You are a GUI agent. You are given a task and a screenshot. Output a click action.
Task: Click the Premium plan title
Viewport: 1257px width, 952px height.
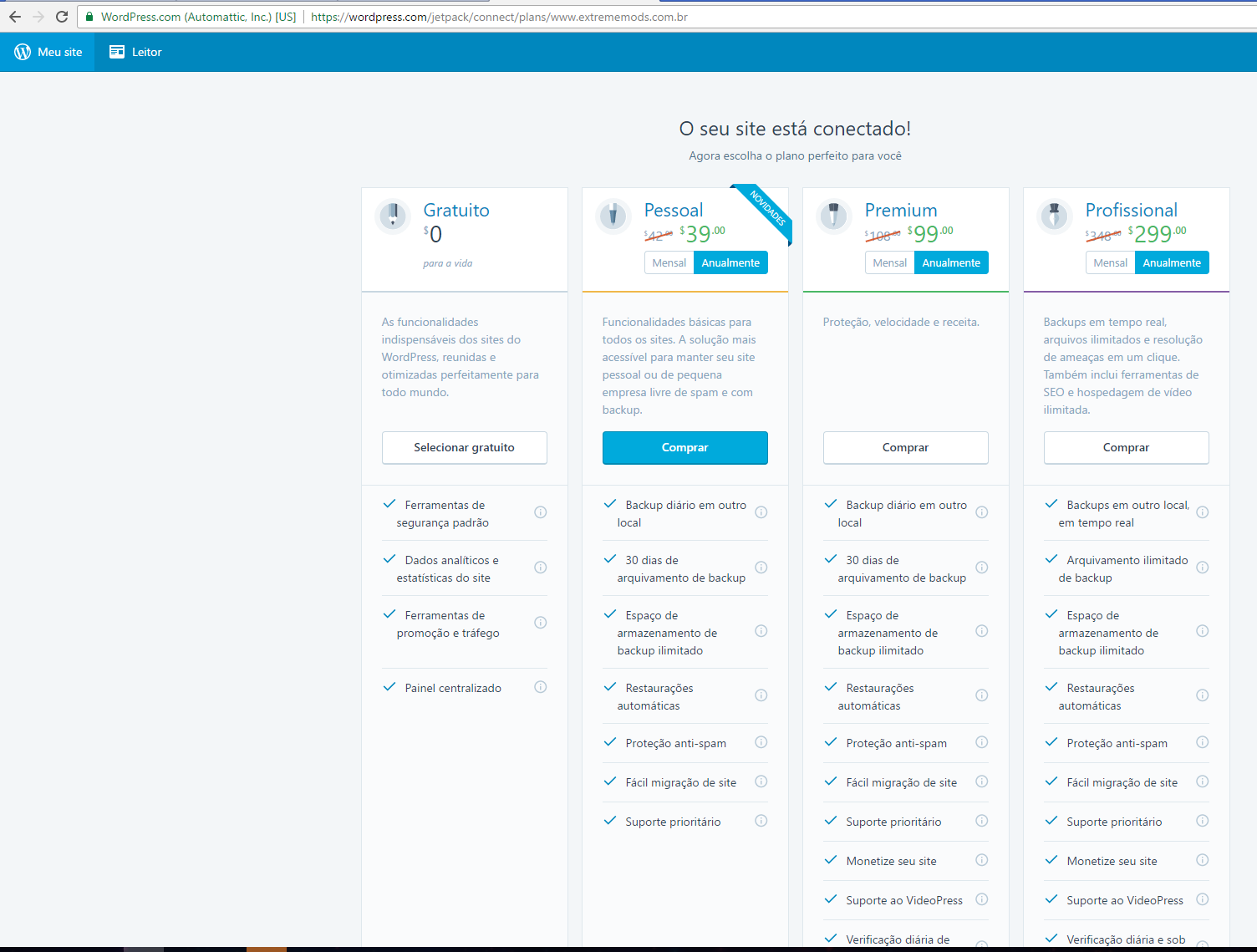901,211
